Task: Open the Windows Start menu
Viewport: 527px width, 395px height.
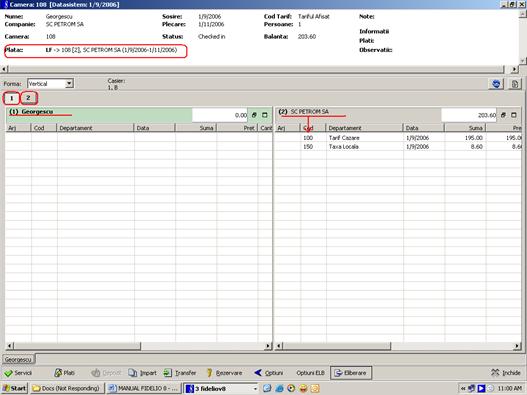Action: pyautogui.click(x=14, y=388)
